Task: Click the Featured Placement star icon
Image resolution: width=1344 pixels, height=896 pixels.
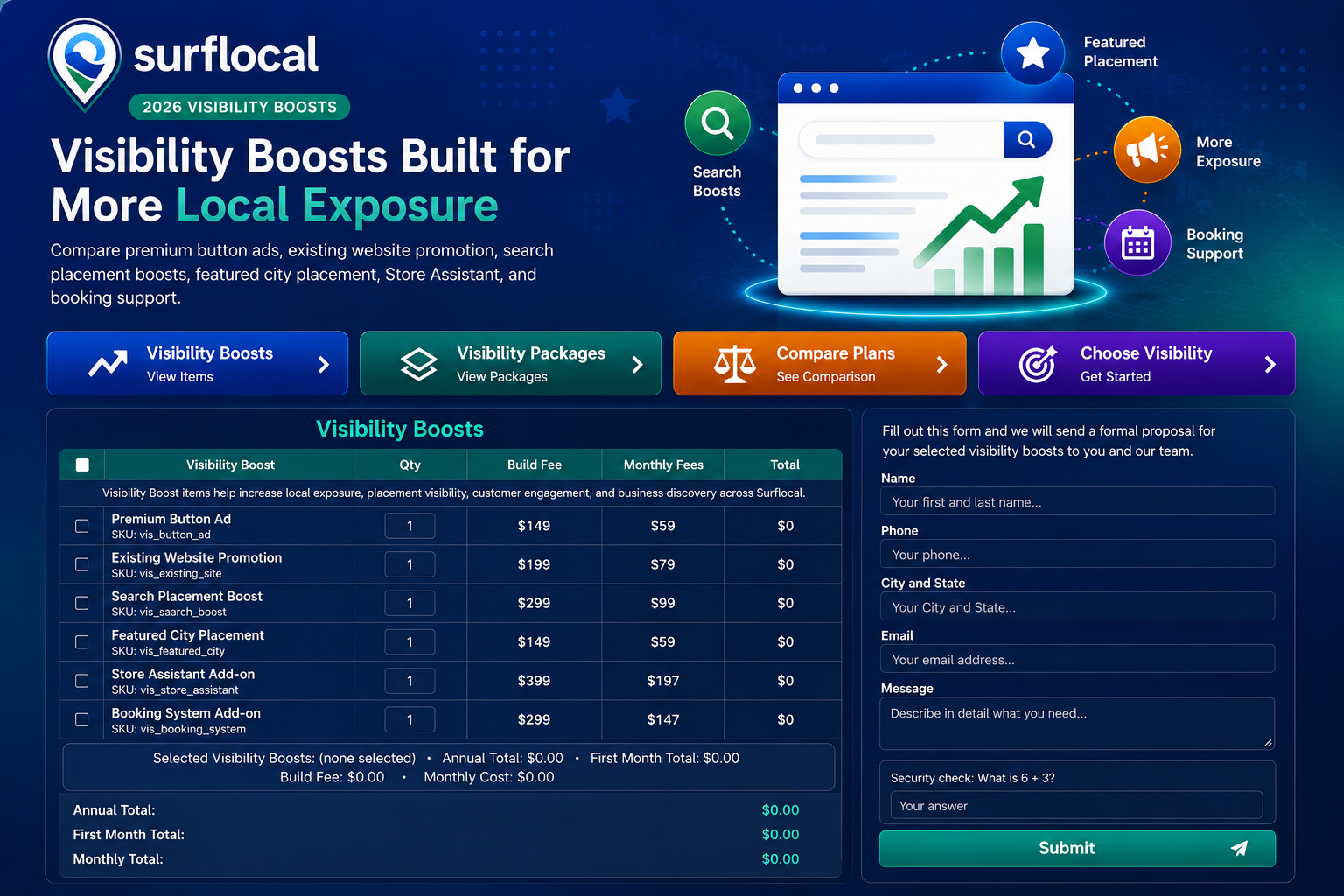Action: 1032,53
